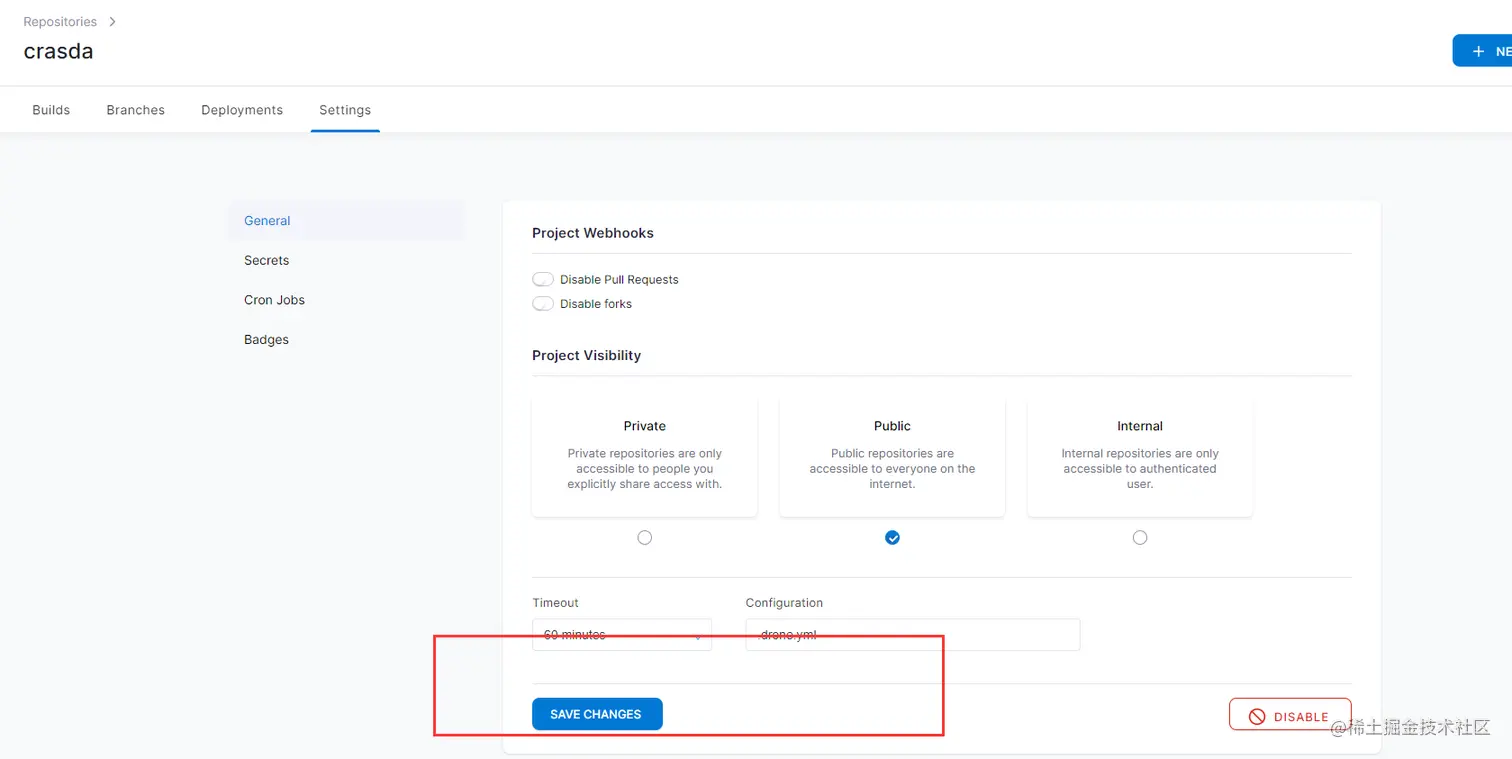Select General in the settings sidebar
The image size is (1512, 759).
pyautogui.click(x=267, y=221)
